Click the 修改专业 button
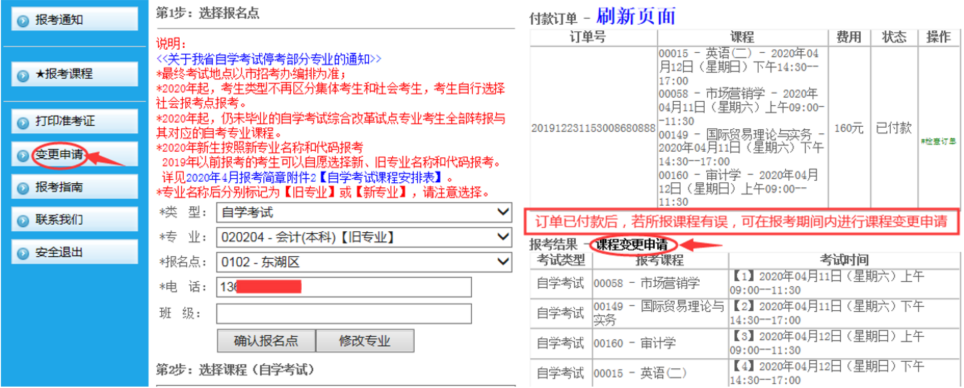The height and width of the screenshot is (388, 964). point(365,341)
